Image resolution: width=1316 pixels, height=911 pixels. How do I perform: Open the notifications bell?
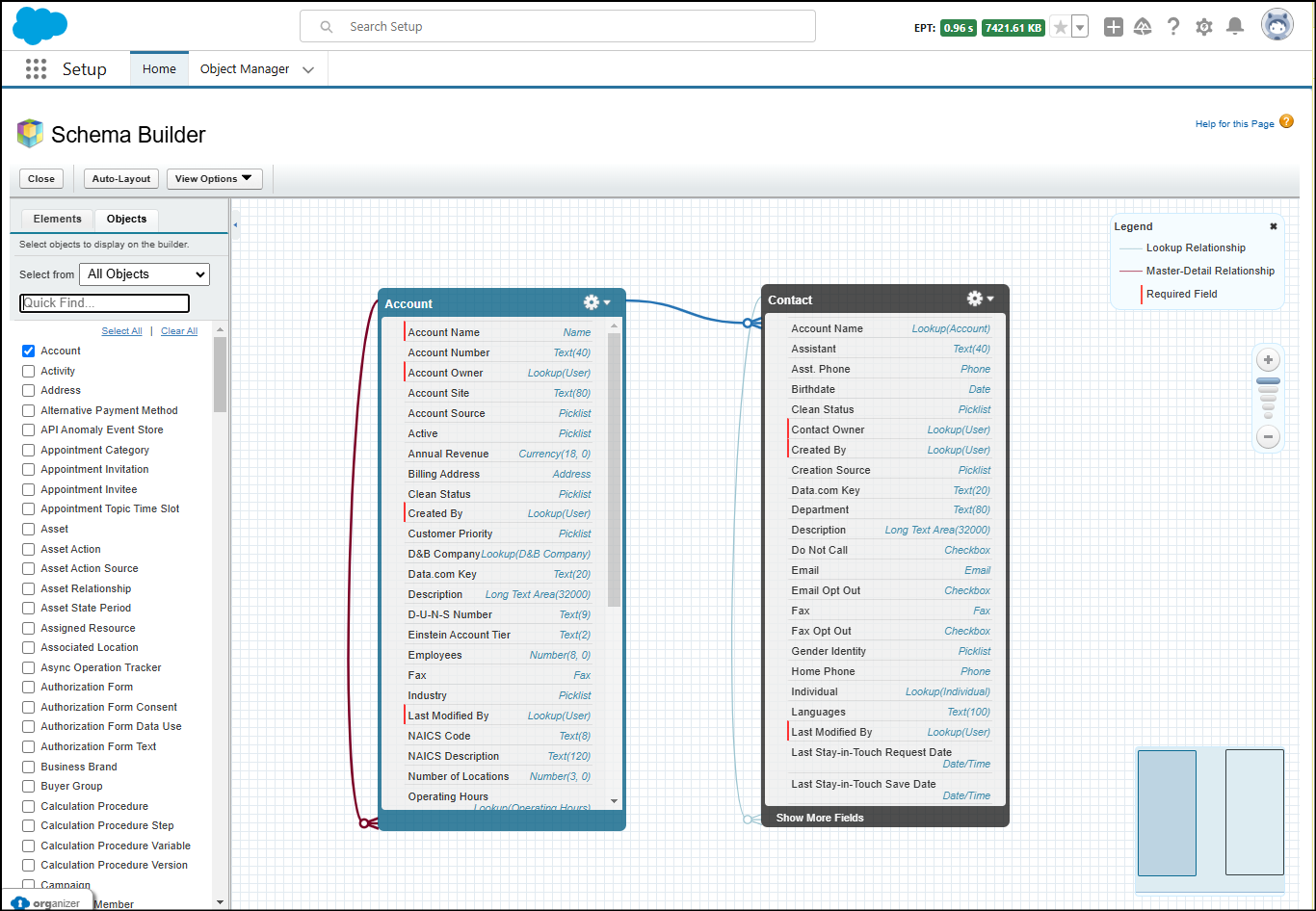[x=1235, y=27]
